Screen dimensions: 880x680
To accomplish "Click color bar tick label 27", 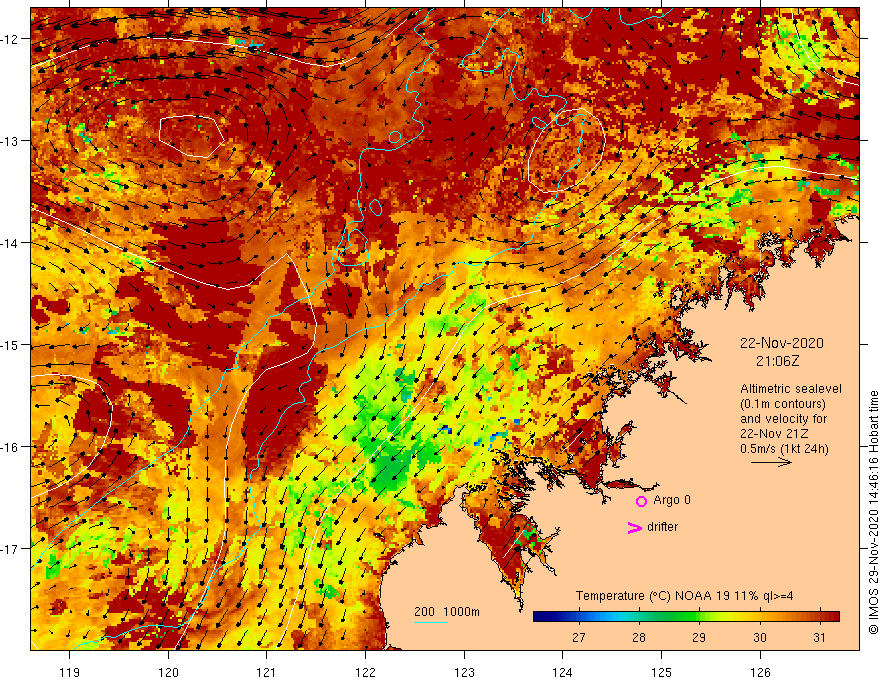I will (x=579, y=638).
